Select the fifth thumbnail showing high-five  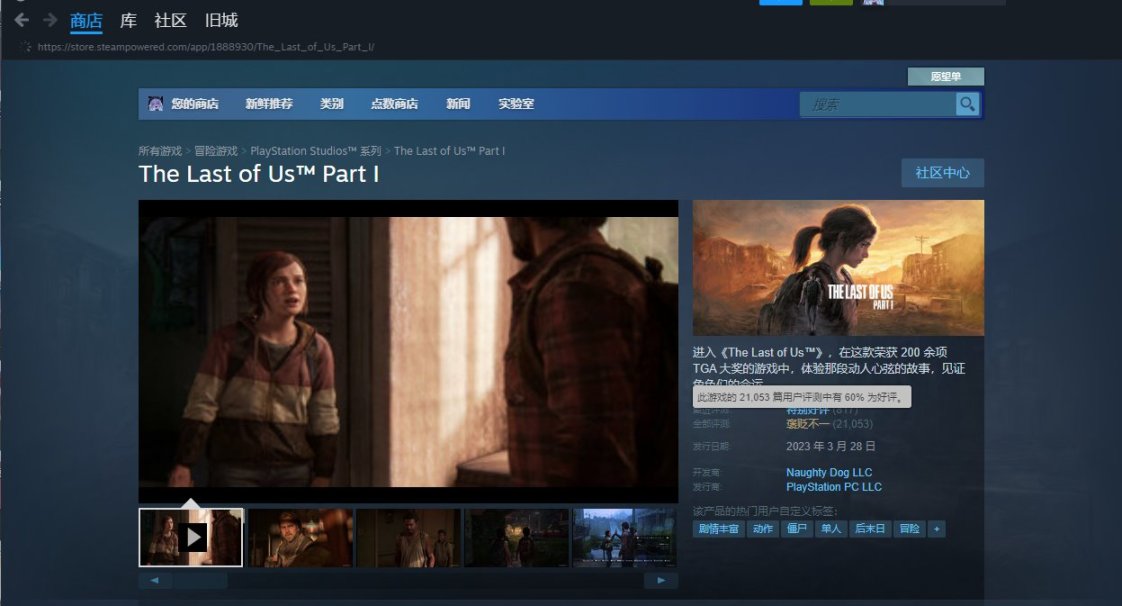(624, 537)
